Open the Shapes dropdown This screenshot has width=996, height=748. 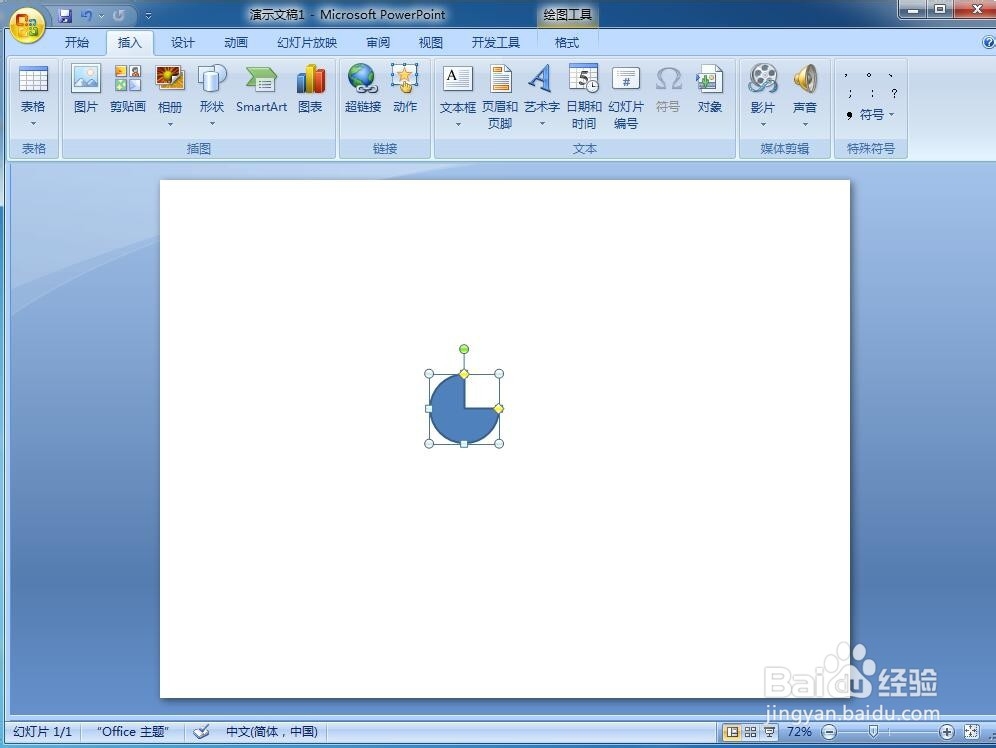(211, 95)
